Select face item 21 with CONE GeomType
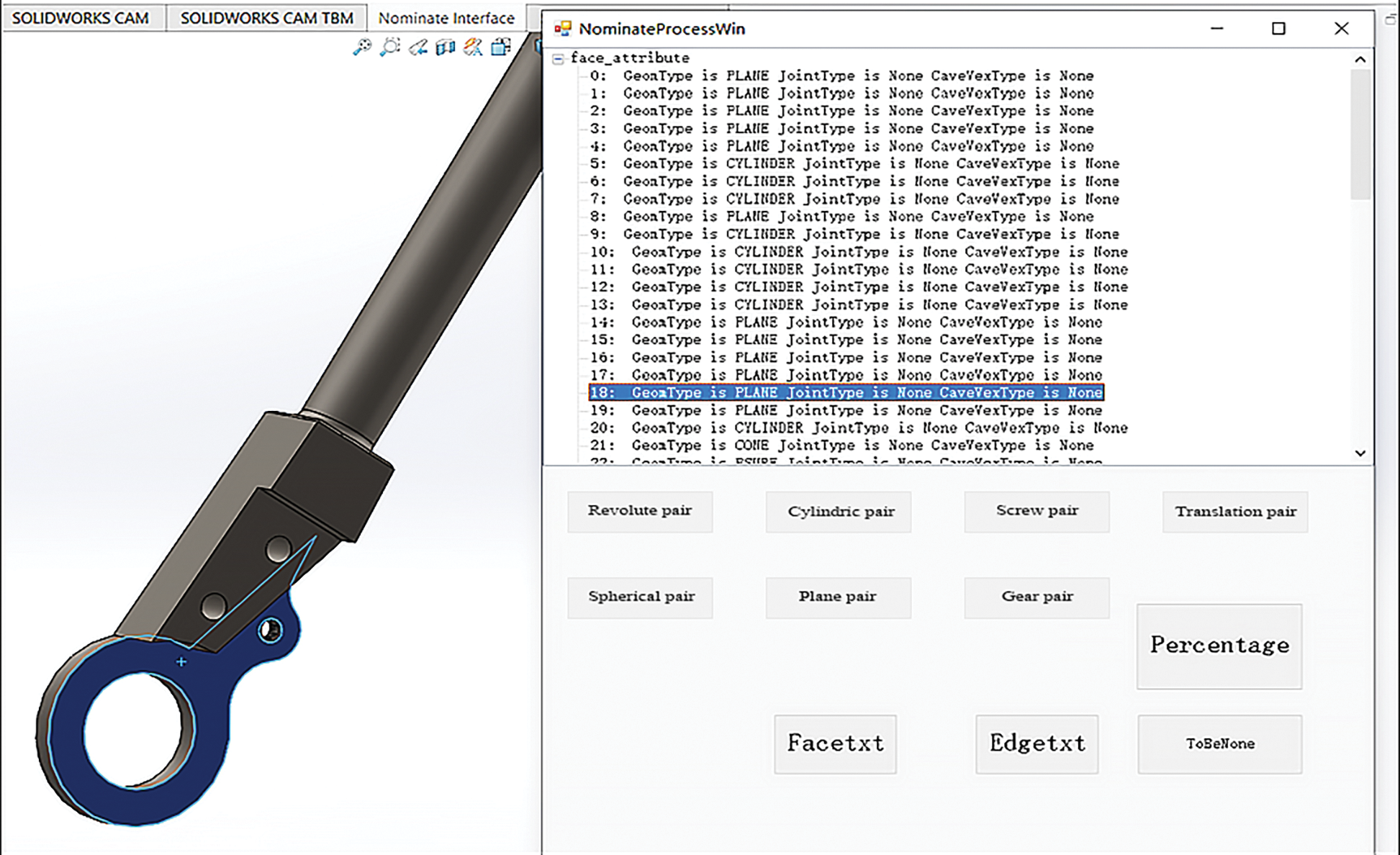 842,445
